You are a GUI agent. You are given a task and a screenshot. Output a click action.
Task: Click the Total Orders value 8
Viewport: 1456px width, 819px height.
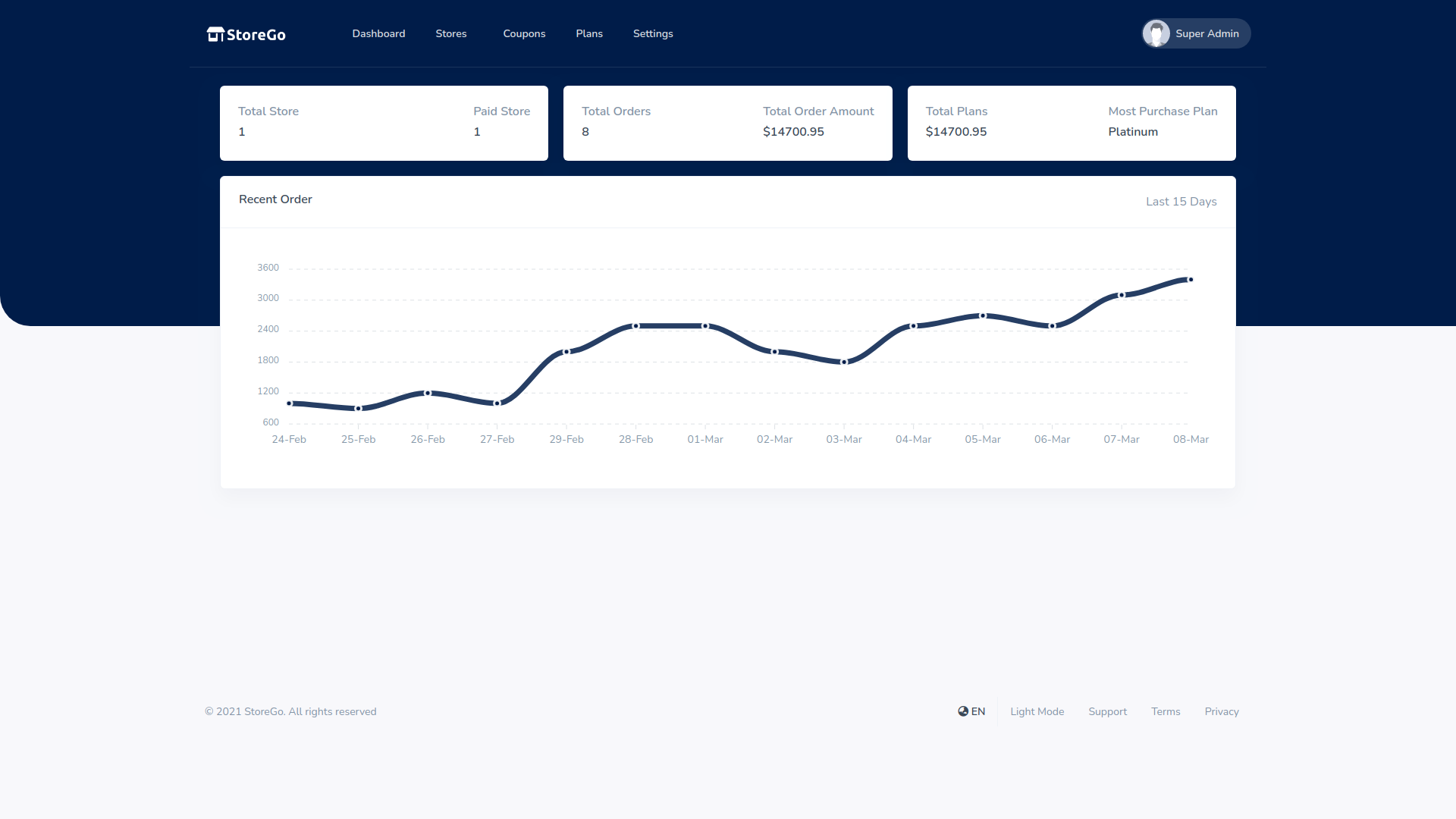click(x=585, y=132)
